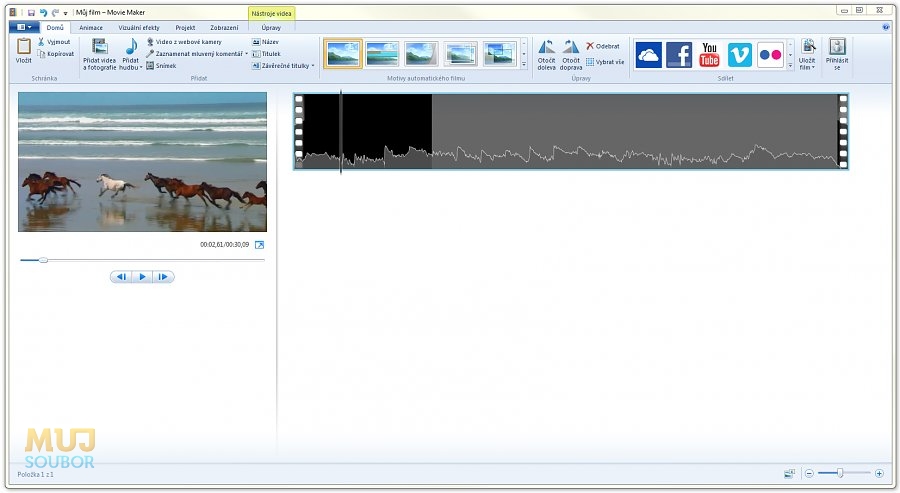Change thumbnail size icon in status bar
Viewport: 900px width, 493px height.
tap(790, 473)
